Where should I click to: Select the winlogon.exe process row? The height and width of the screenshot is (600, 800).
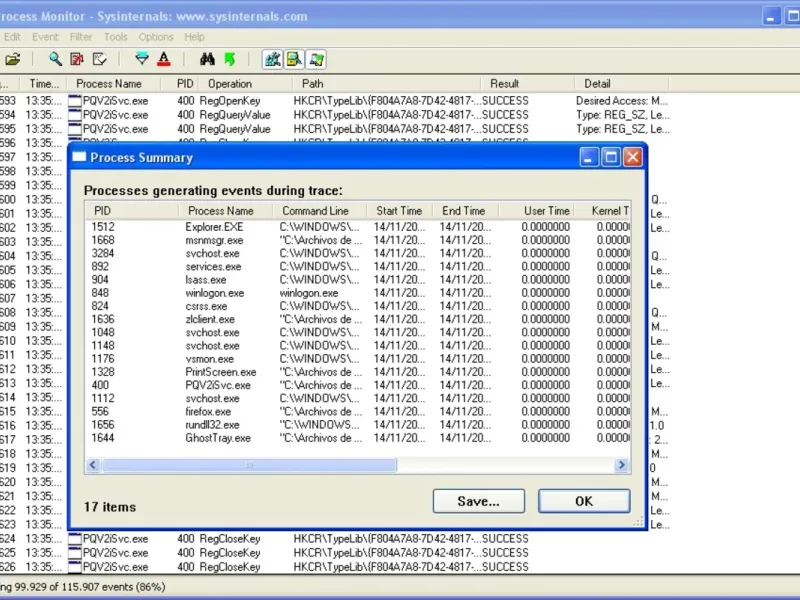pyautogui.click(x=358, y=293)
